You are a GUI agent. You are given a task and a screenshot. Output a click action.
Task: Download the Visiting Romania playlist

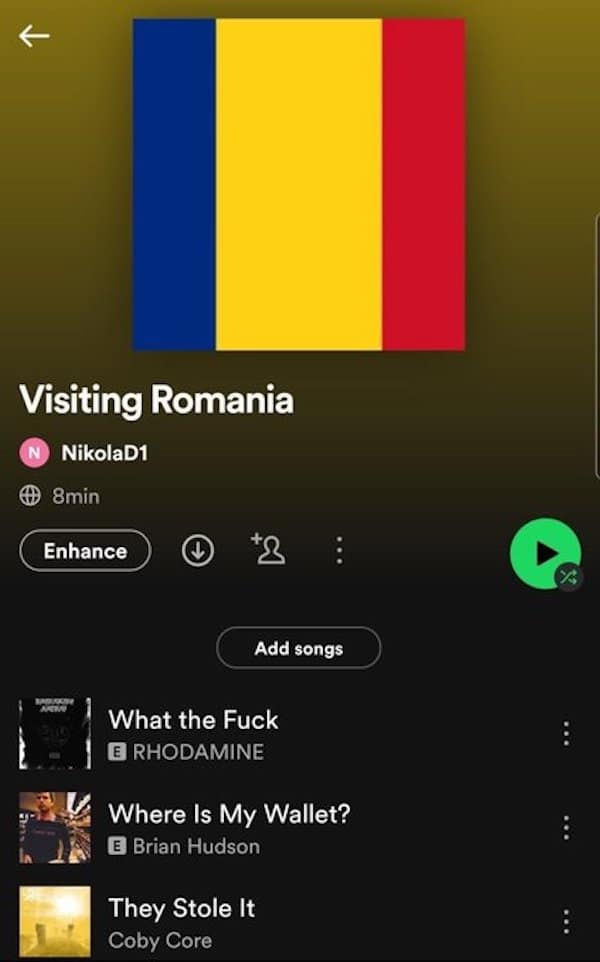(x=198, y=550)
